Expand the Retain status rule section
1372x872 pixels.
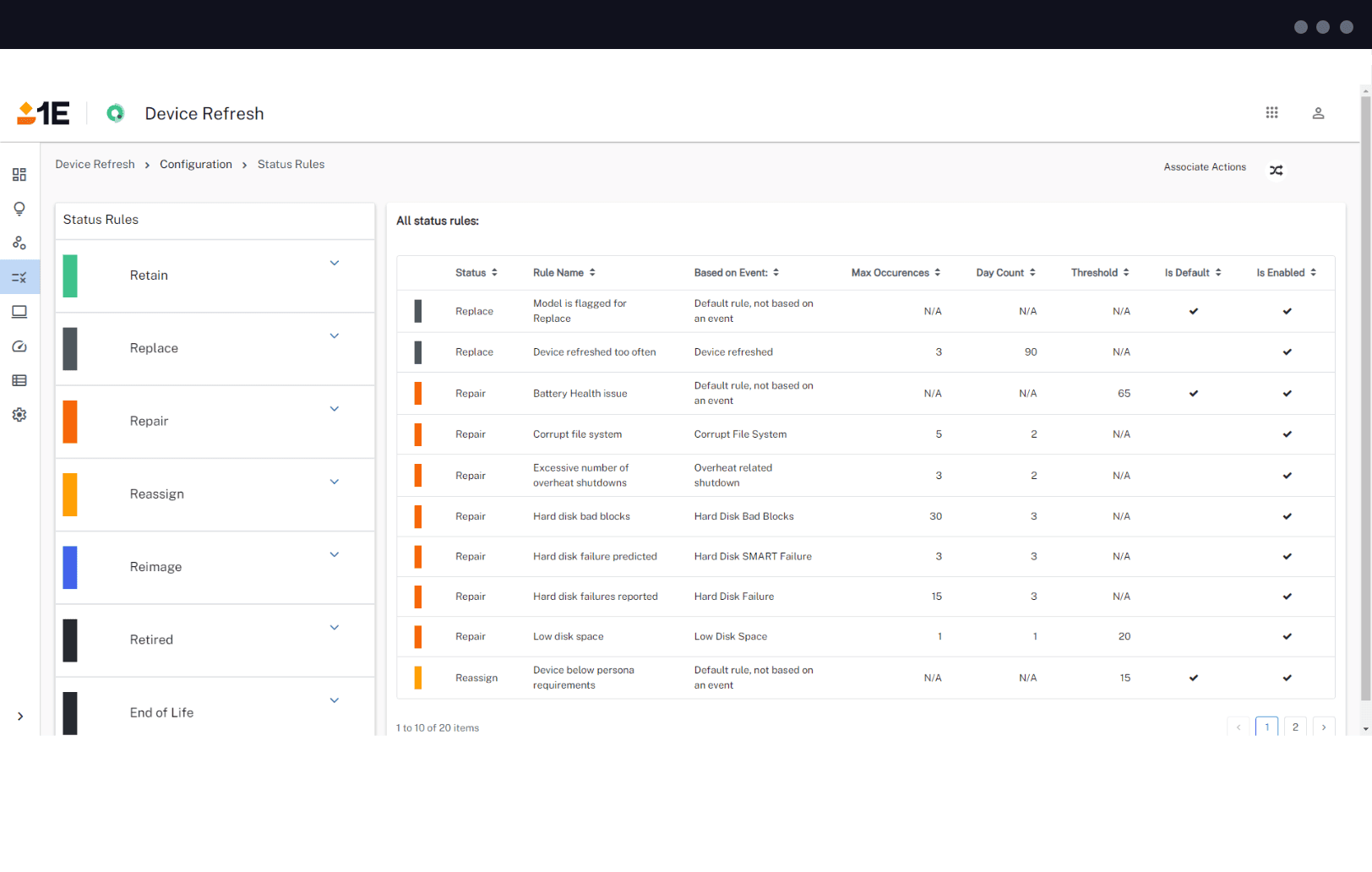(x=335, y=263)
